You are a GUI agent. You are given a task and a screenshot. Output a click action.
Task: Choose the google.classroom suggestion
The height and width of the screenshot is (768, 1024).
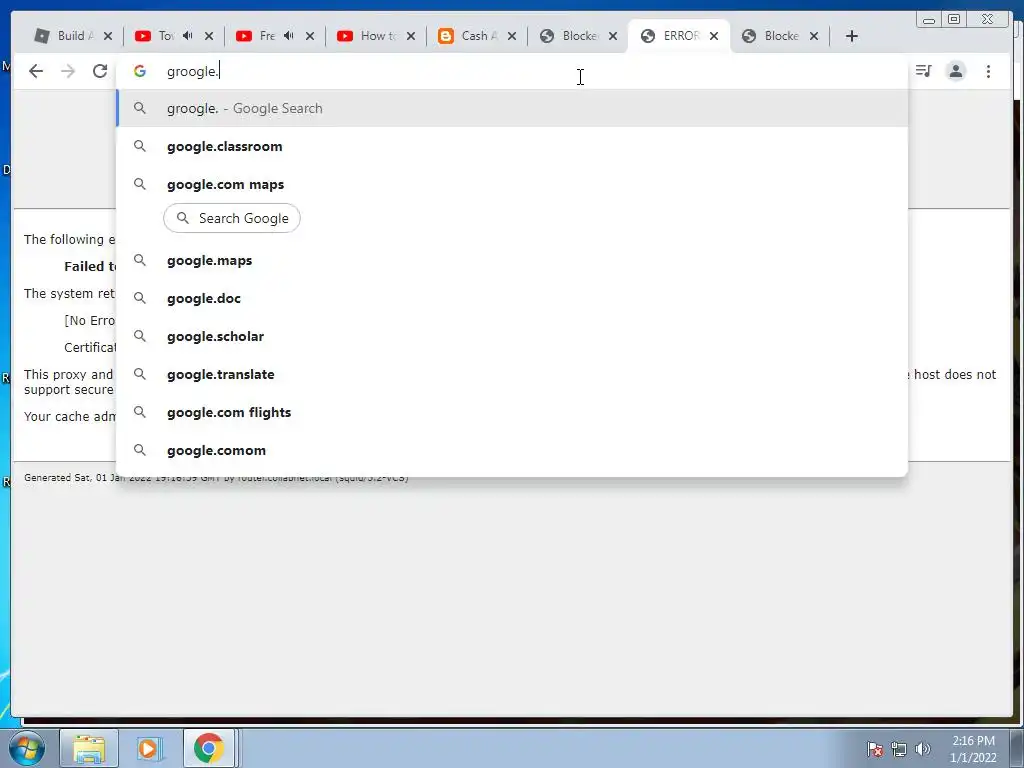point(512,146)
